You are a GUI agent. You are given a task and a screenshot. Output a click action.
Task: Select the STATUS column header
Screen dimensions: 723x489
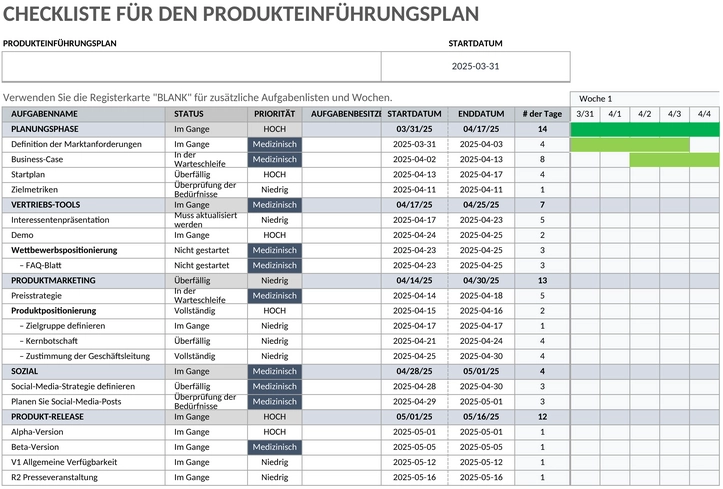[206, 114]
